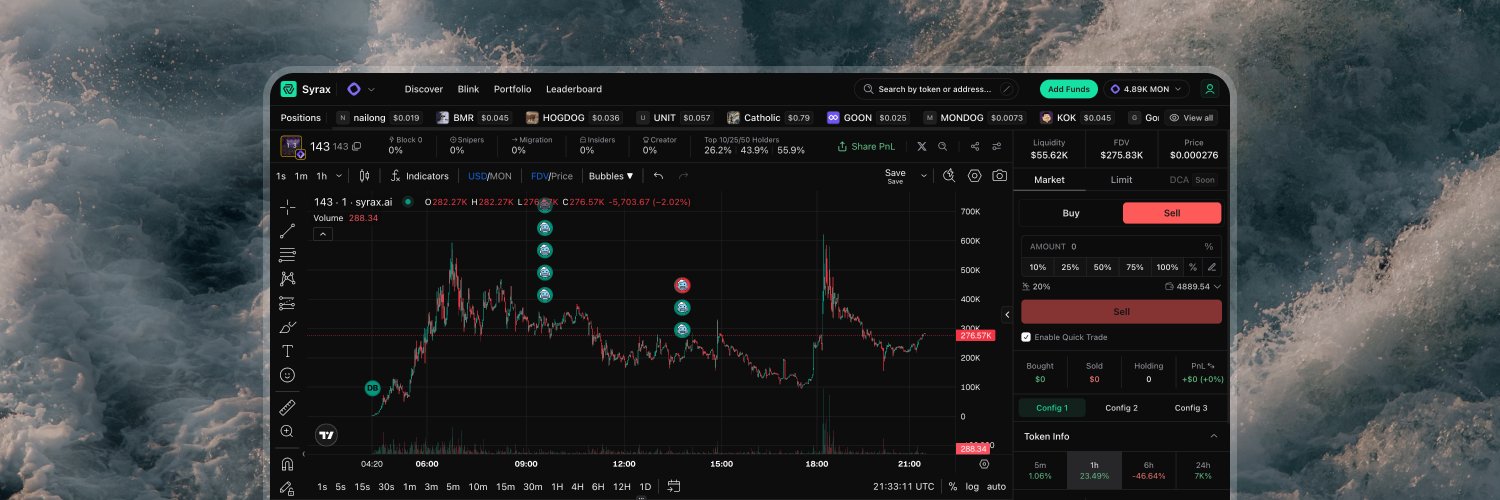
Task: Select the crosshair cursor tool
Action: pos(288,207)
